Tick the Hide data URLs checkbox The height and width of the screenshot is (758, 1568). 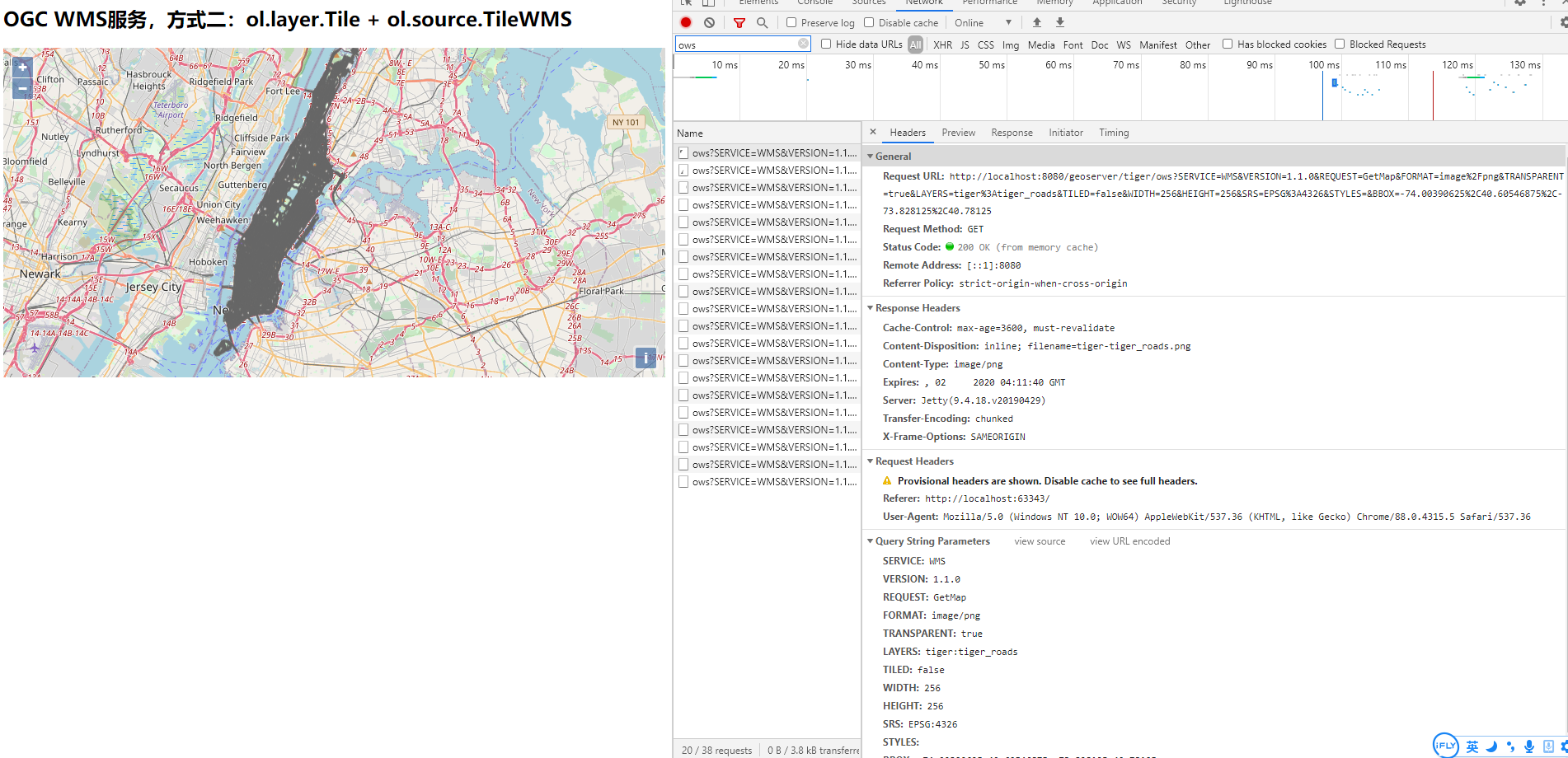click(x=826, y=44)
